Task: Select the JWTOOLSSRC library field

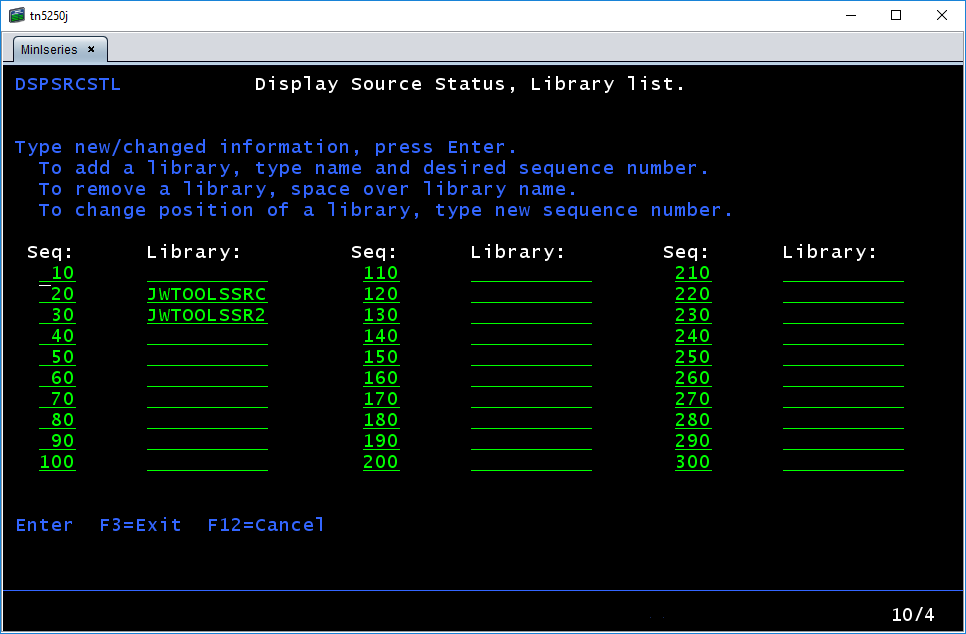Action: click(x=207, y=294)
